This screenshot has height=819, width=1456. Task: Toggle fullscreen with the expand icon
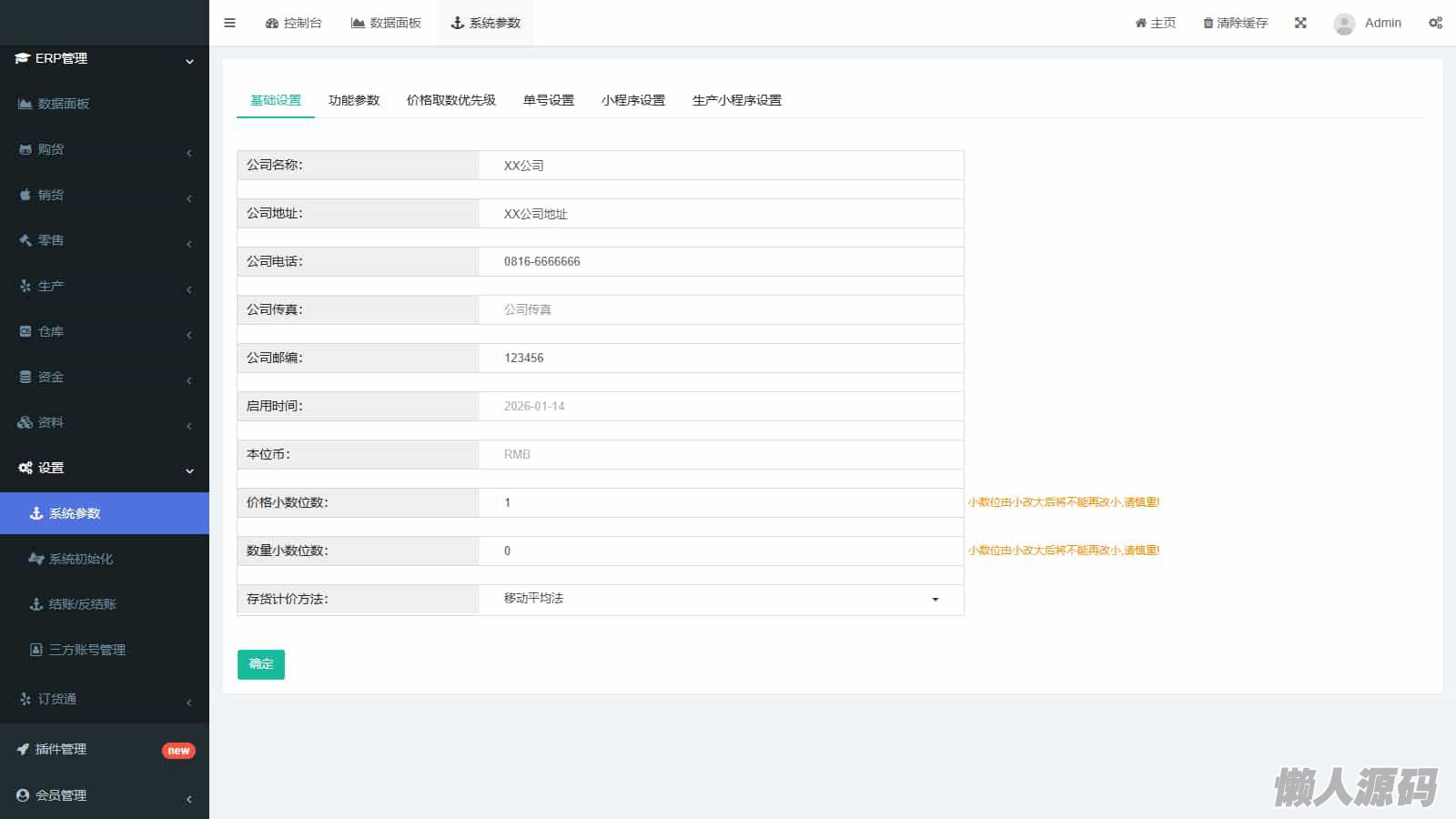(1300, 23)
